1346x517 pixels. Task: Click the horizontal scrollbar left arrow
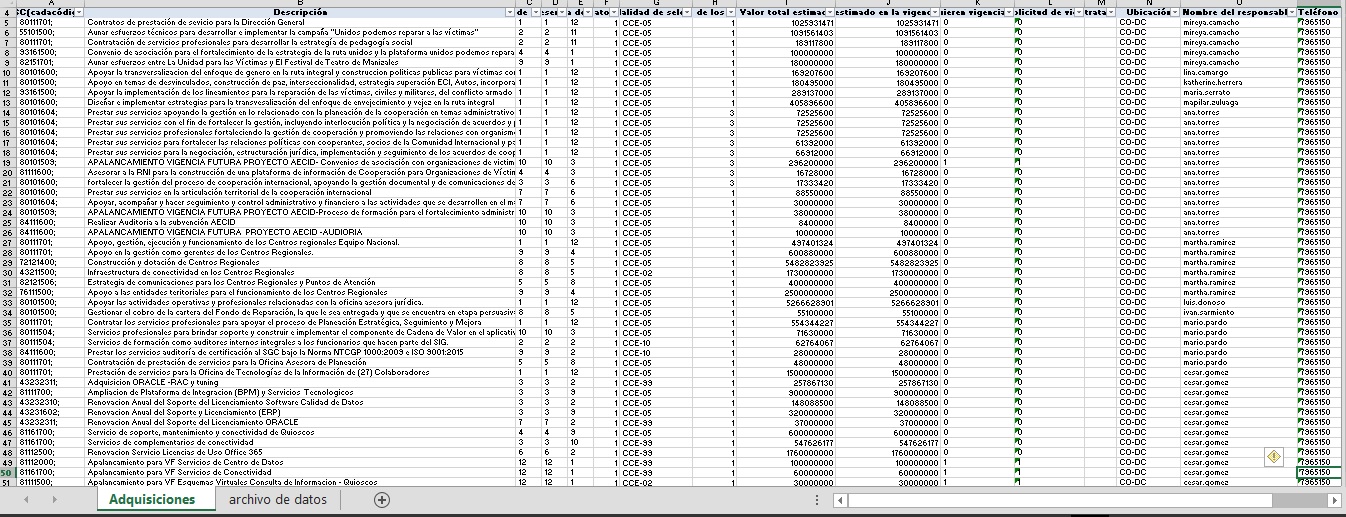click(x=842, y=500)
